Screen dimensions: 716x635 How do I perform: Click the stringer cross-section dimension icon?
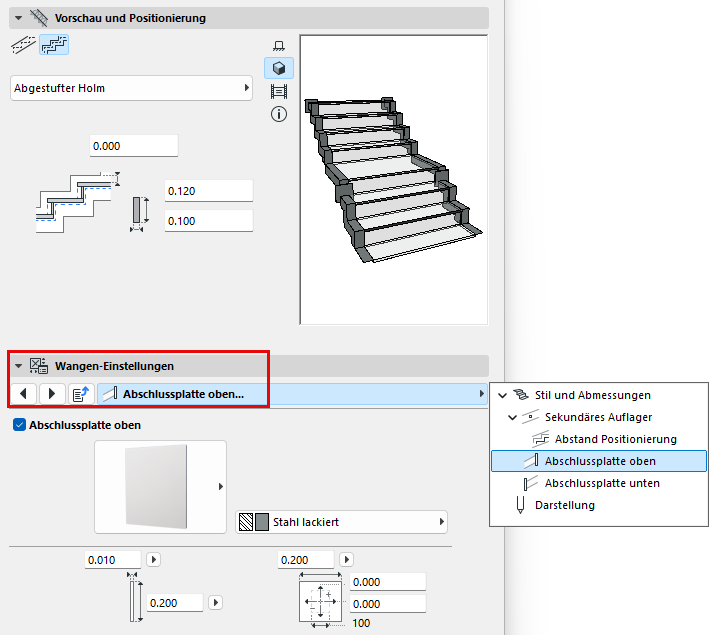[x=139, y=214]
